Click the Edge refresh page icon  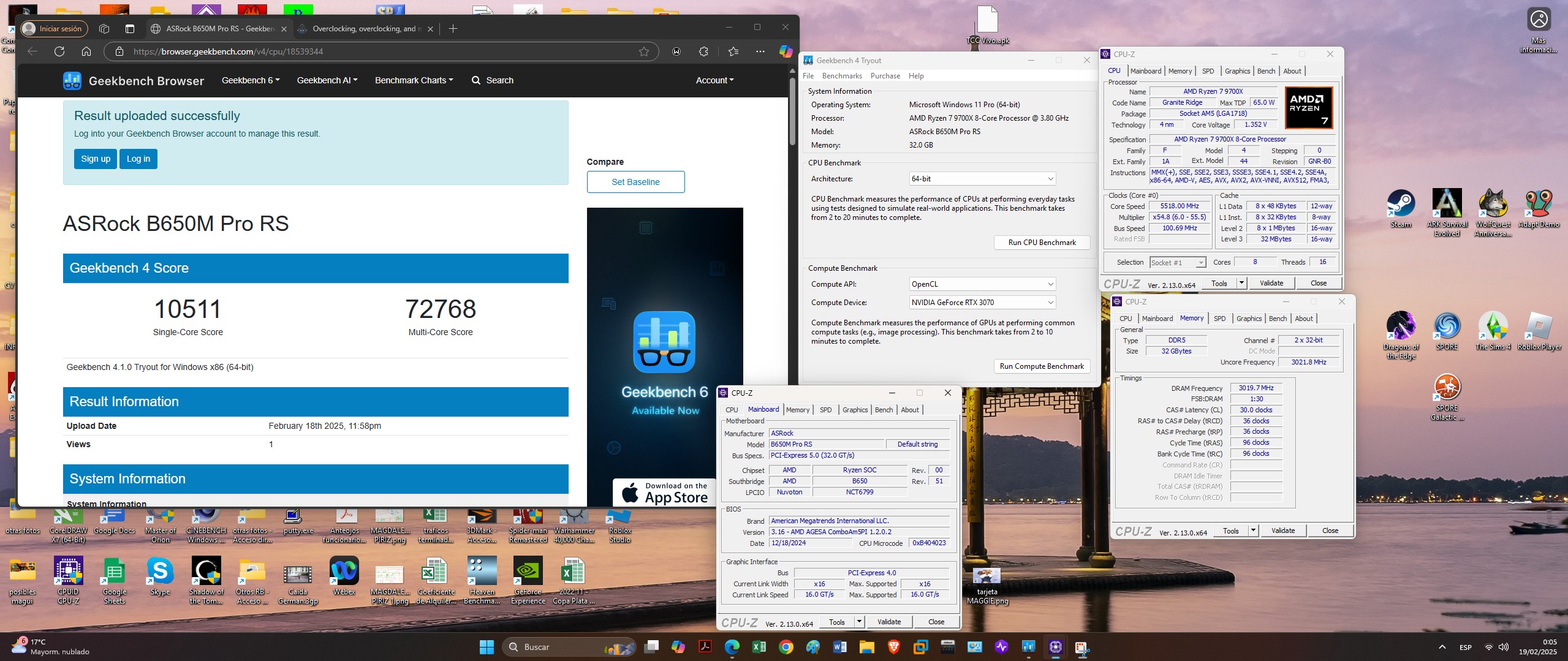pos(59,51)
